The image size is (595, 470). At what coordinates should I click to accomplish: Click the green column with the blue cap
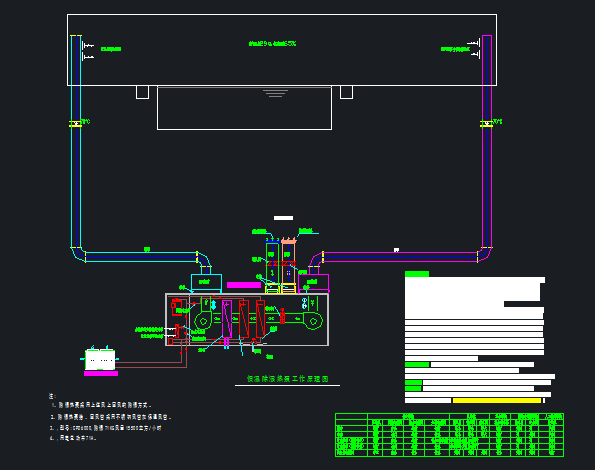click(272, 266)
